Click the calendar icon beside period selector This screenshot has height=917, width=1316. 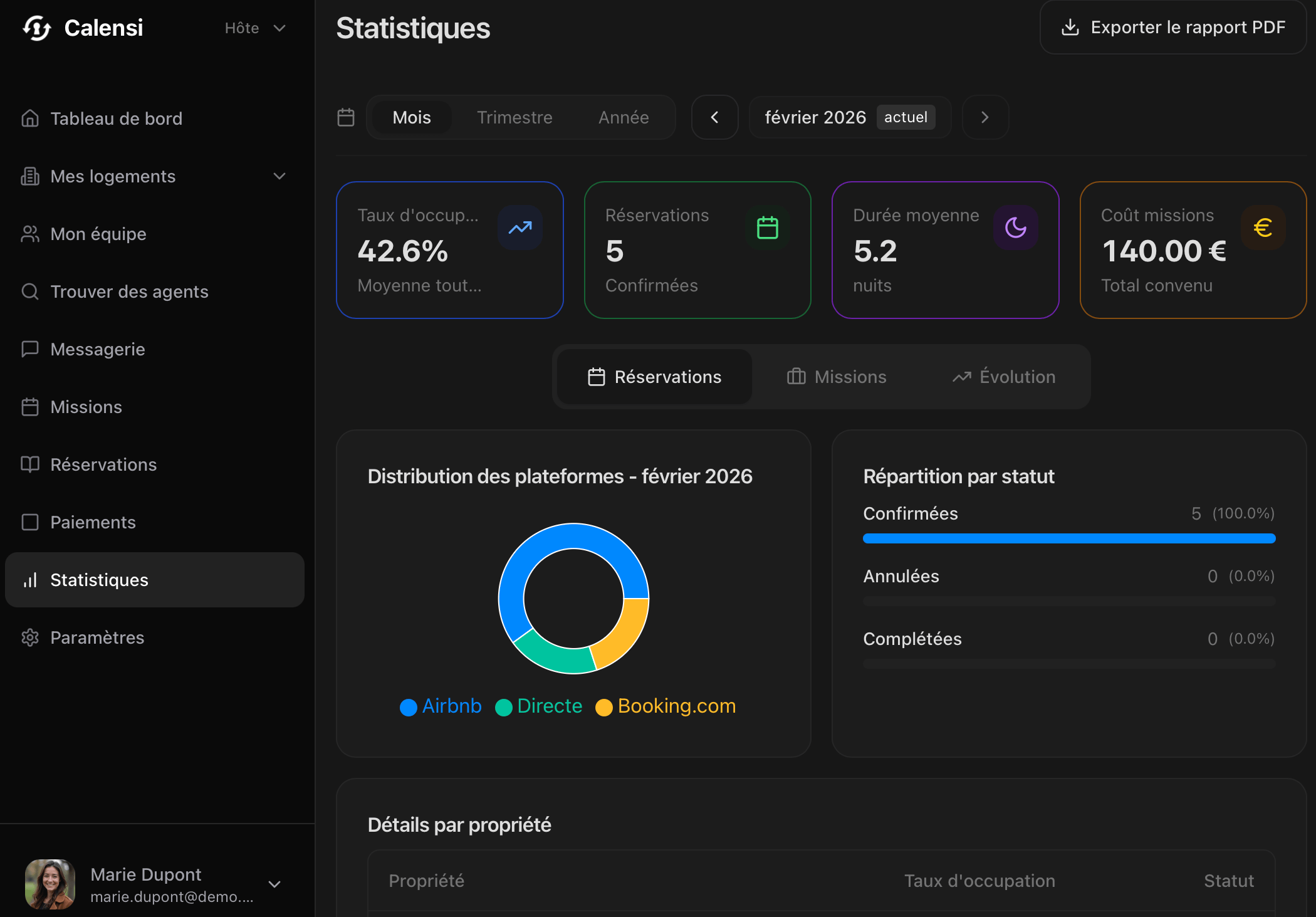click(346, 117)
